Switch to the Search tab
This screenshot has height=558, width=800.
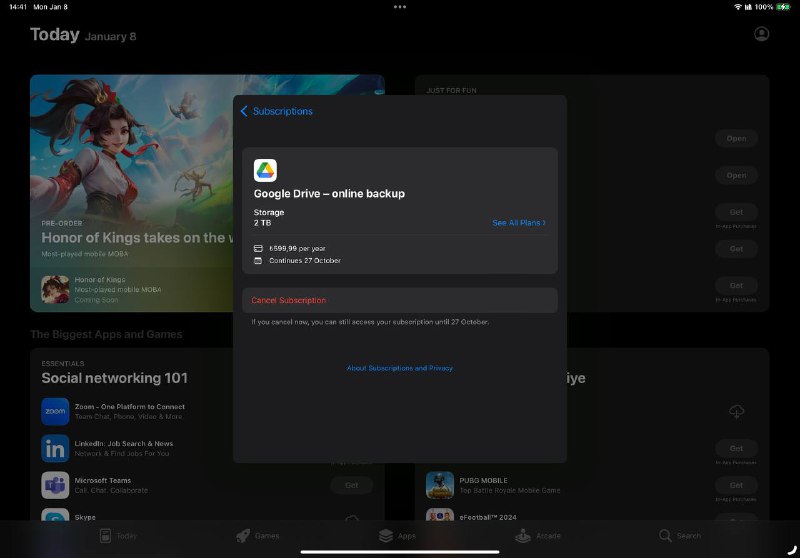coord(680,536)
